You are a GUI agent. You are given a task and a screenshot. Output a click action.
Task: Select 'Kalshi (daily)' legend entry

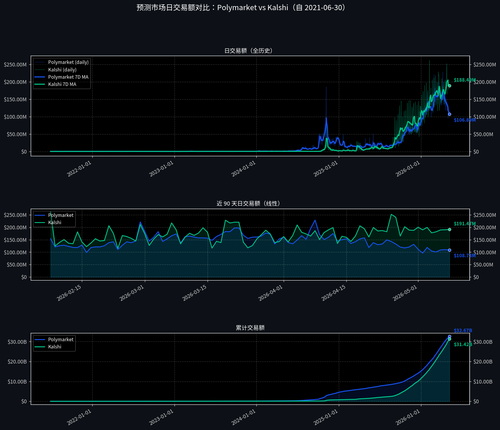click(56, 70)
